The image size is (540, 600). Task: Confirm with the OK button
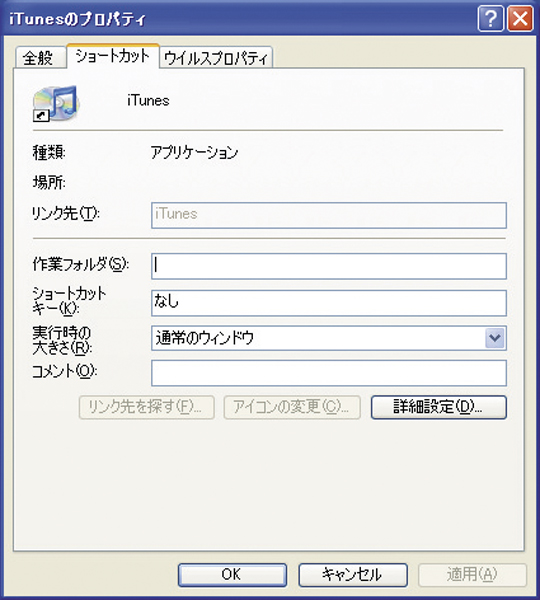(x=232, y=575)
